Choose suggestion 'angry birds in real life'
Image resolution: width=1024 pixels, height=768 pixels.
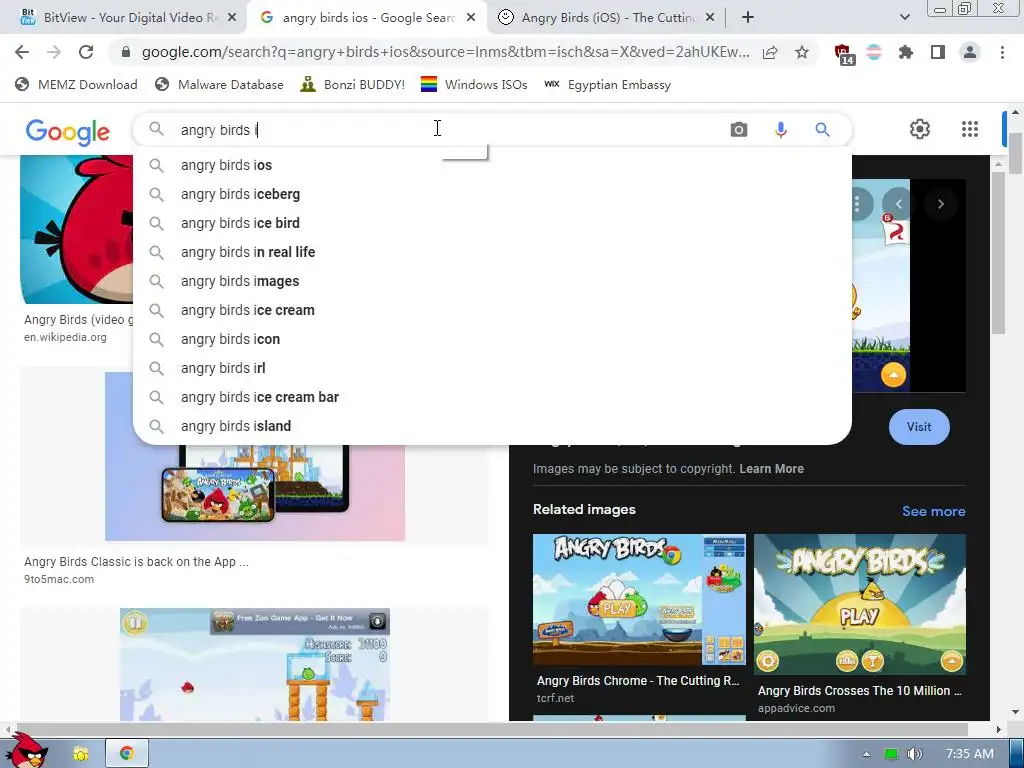point(492,252)
